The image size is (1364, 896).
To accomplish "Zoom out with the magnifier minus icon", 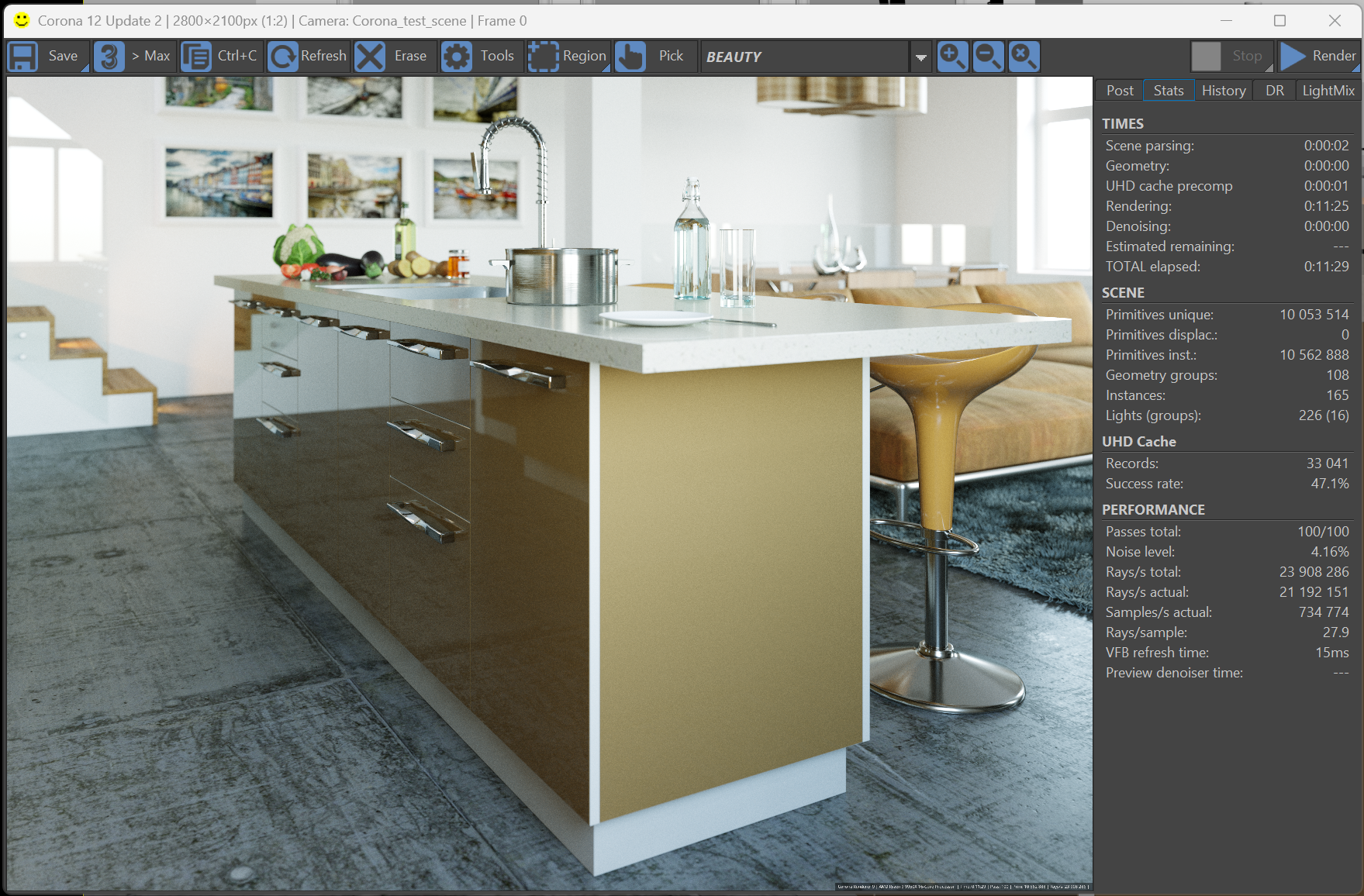I will pos(988,57).
